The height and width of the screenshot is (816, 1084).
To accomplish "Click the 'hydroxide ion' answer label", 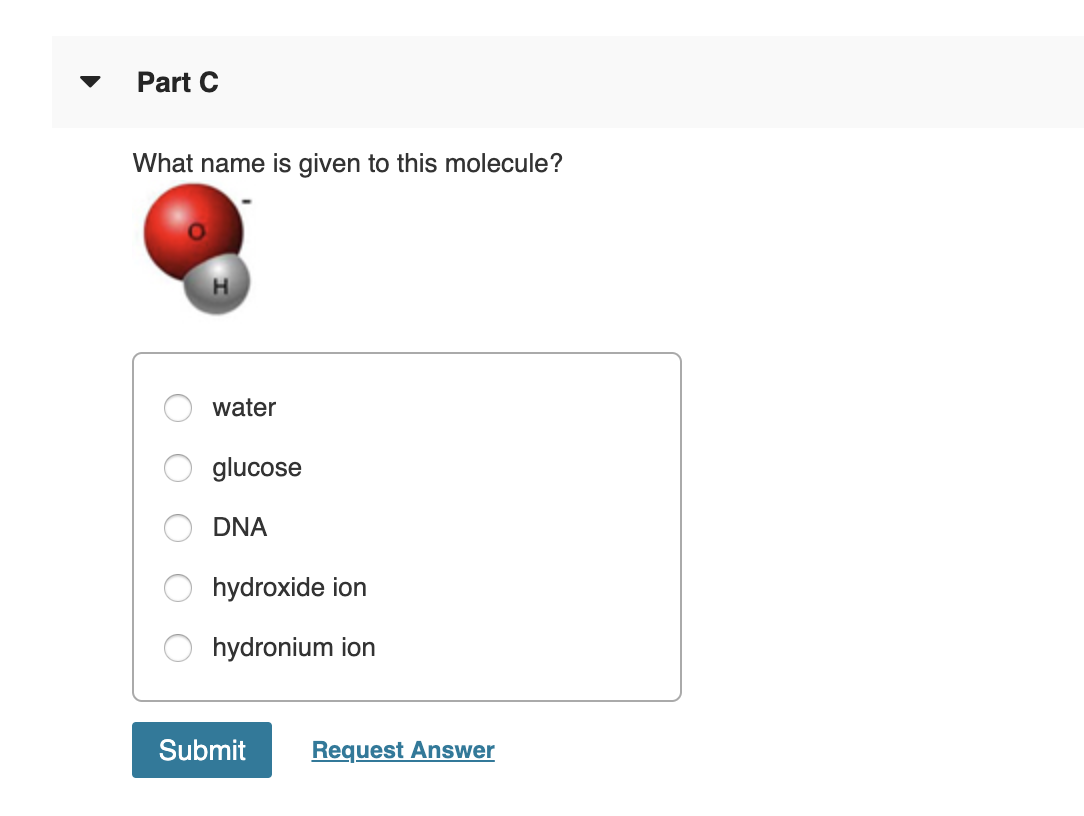I will [290, 588].
